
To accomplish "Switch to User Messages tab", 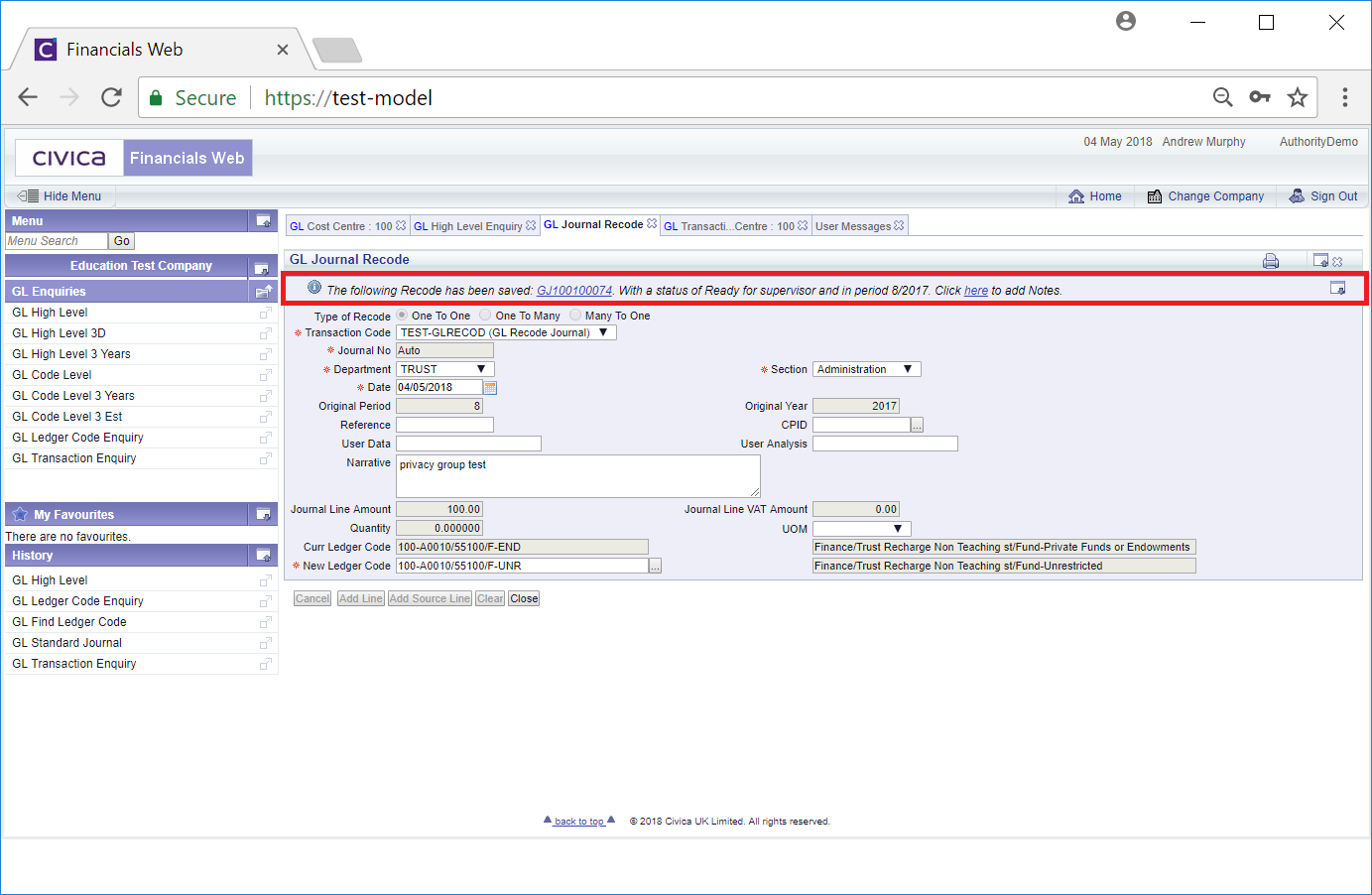I will [853, 226].
